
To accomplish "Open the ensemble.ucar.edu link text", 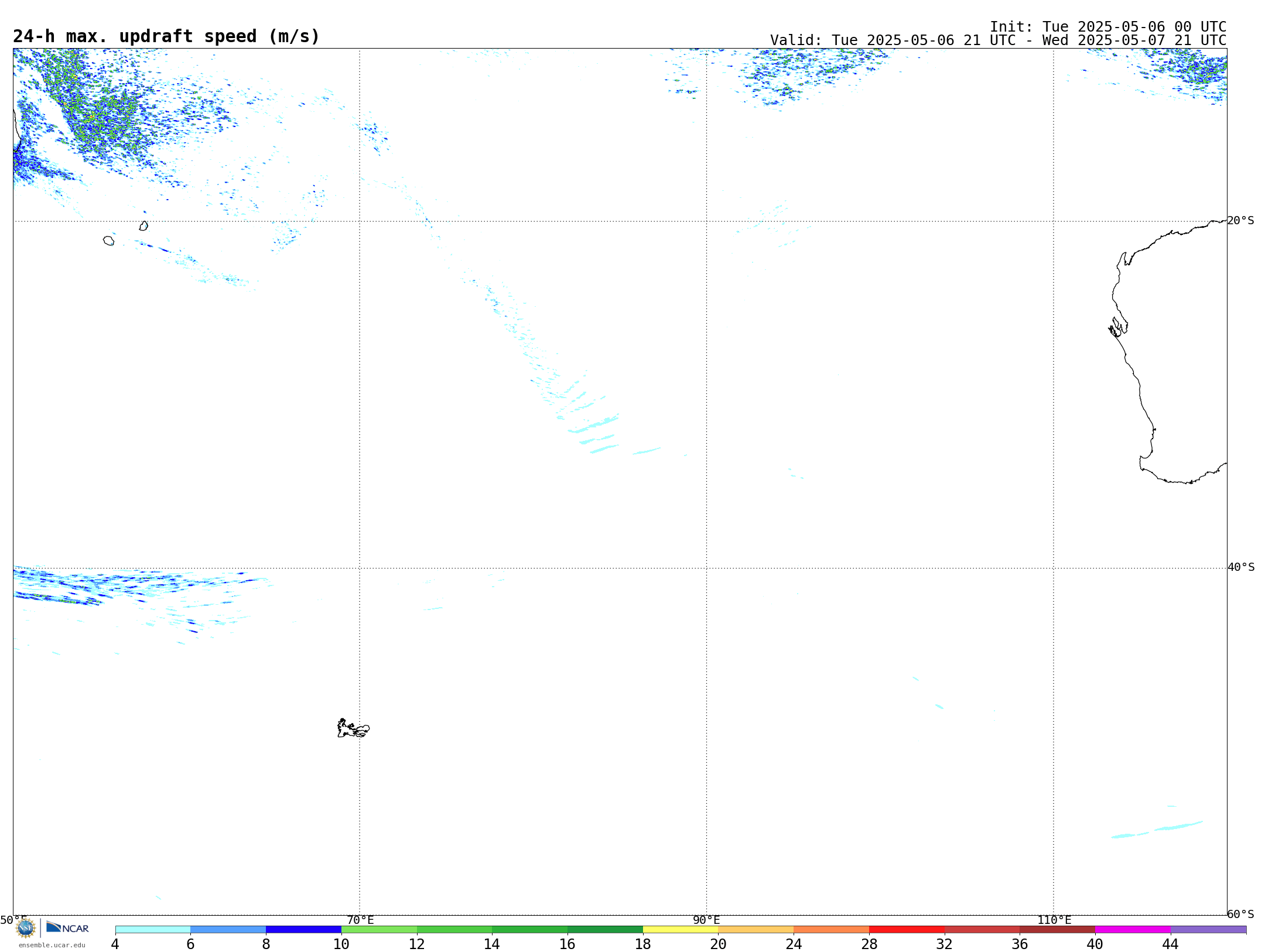I will (x=52, y=945).
